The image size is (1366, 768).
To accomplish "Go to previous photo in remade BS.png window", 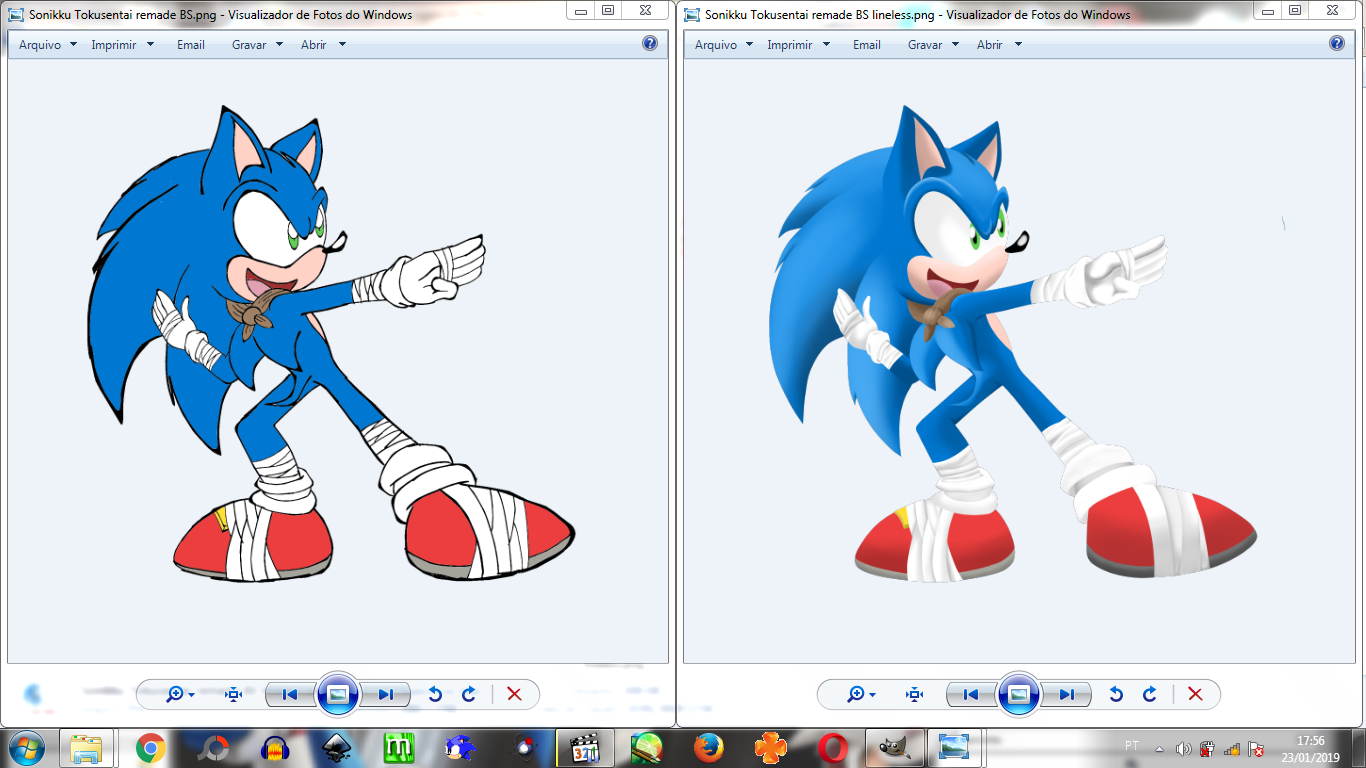I will click(x=289, y=694).
